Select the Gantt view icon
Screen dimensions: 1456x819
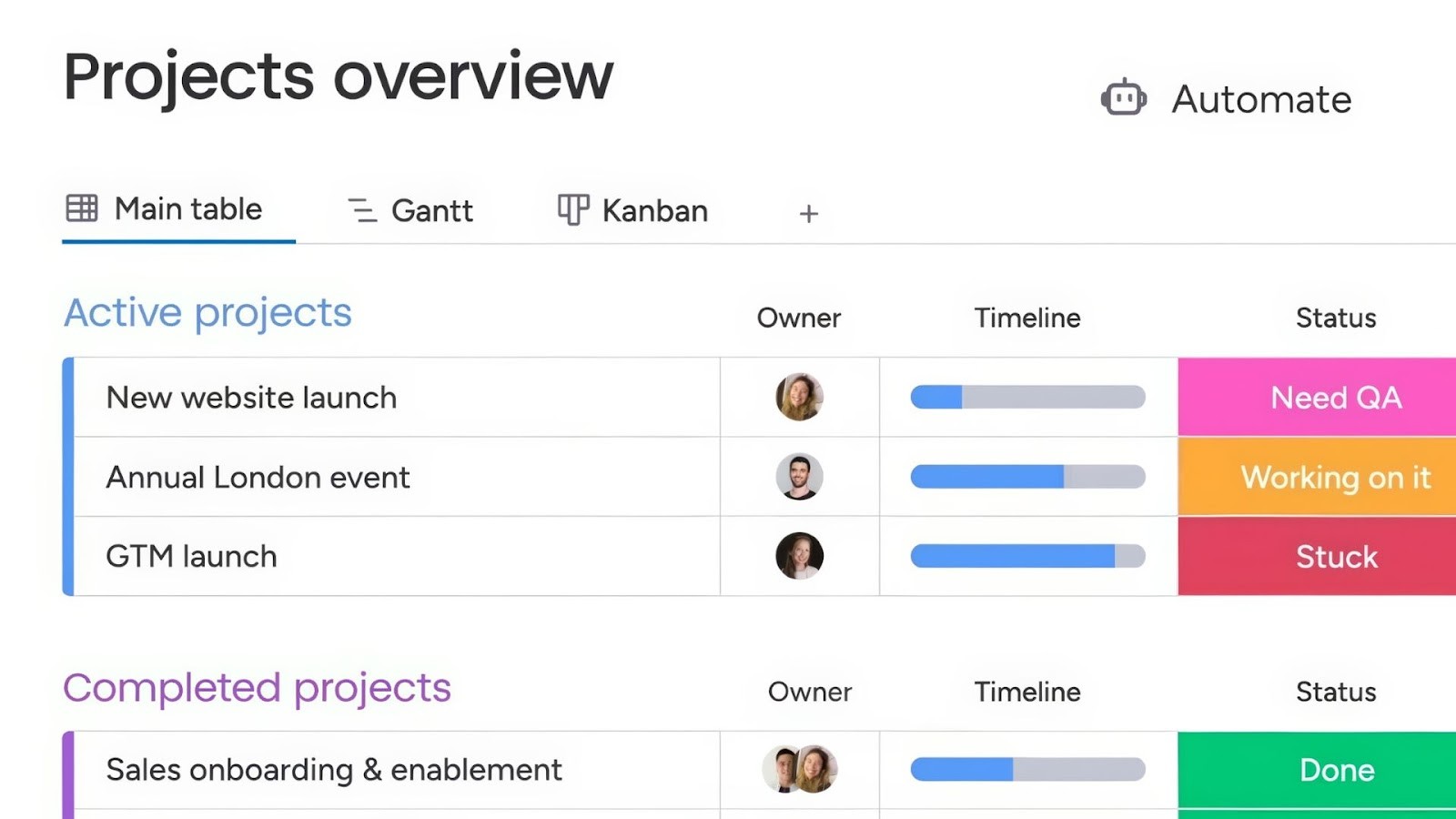360,210
